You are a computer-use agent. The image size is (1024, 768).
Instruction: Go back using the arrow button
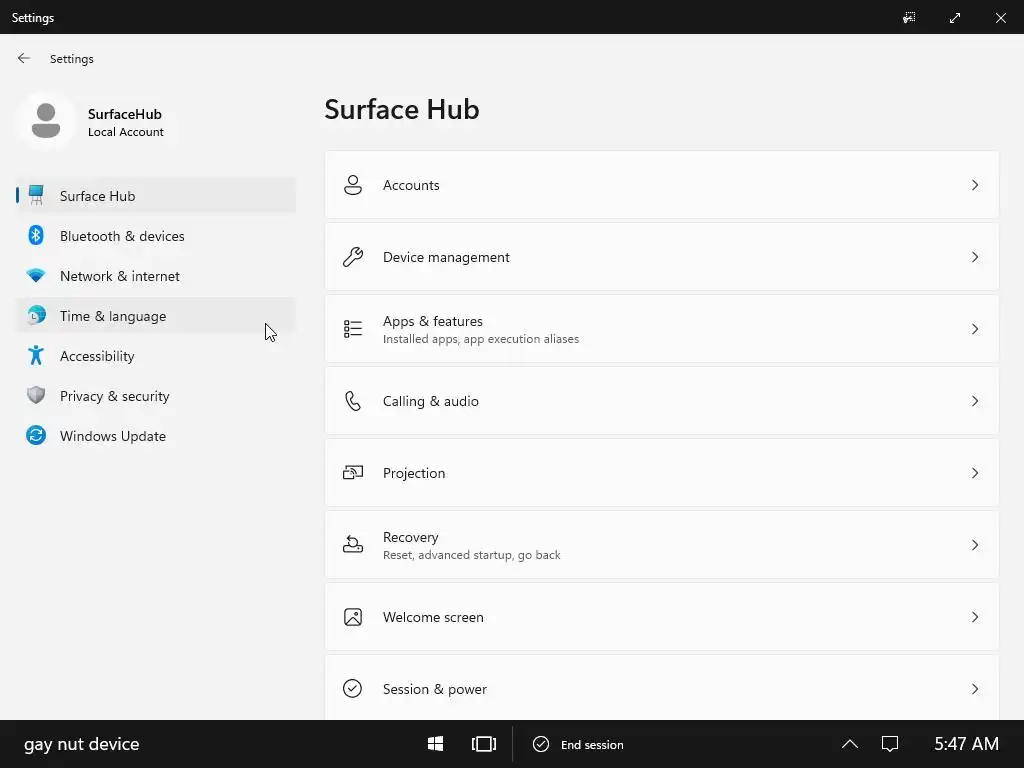click(x=24, y=59)
